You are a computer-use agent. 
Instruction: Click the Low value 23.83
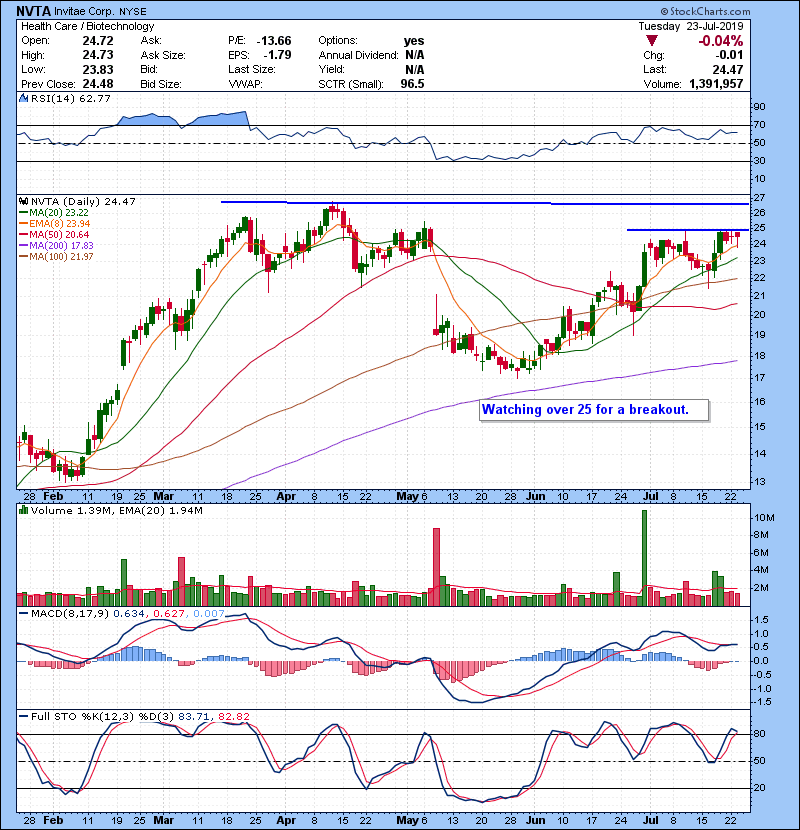point(98,69)
